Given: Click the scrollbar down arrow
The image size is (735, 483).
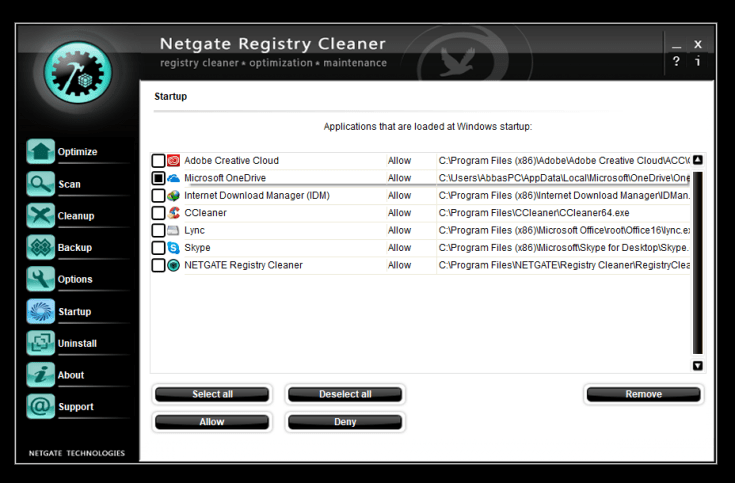Looking at the screenshot, I should [x=698, y=366].
